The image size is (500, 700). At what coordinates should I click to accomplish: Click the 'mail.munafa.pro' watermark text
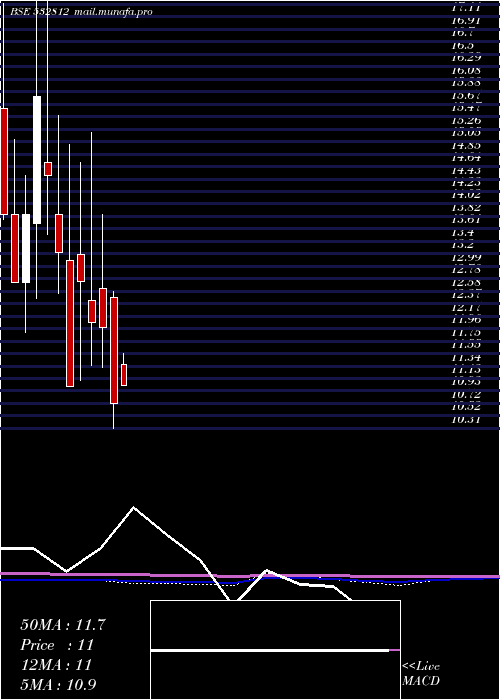tap(113, 12)
